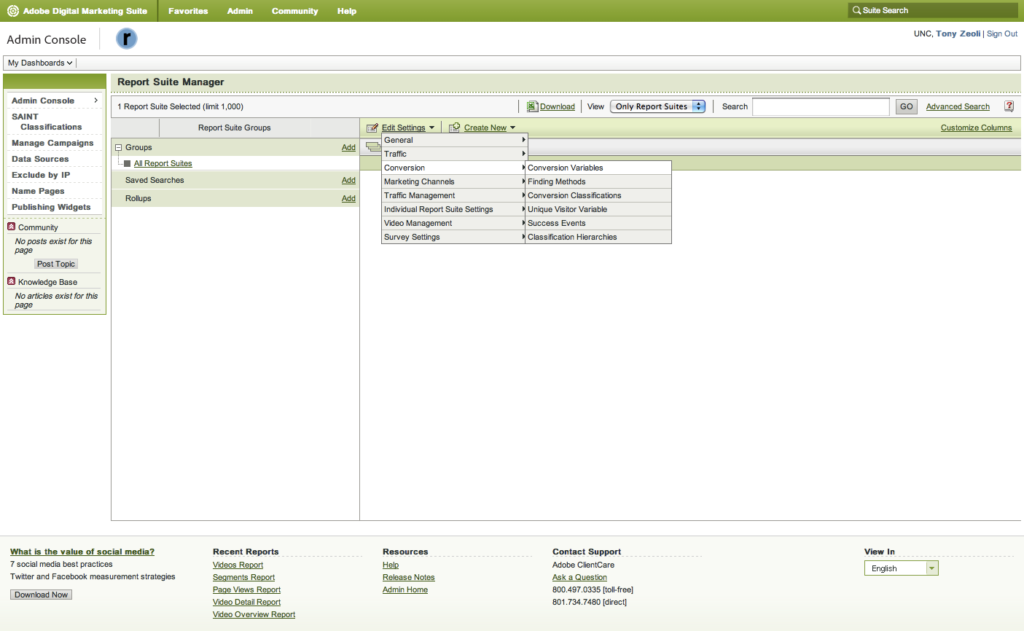
Task: Click the Adobe Digital Marketing Suite logo icon
Action: [12, 10]
